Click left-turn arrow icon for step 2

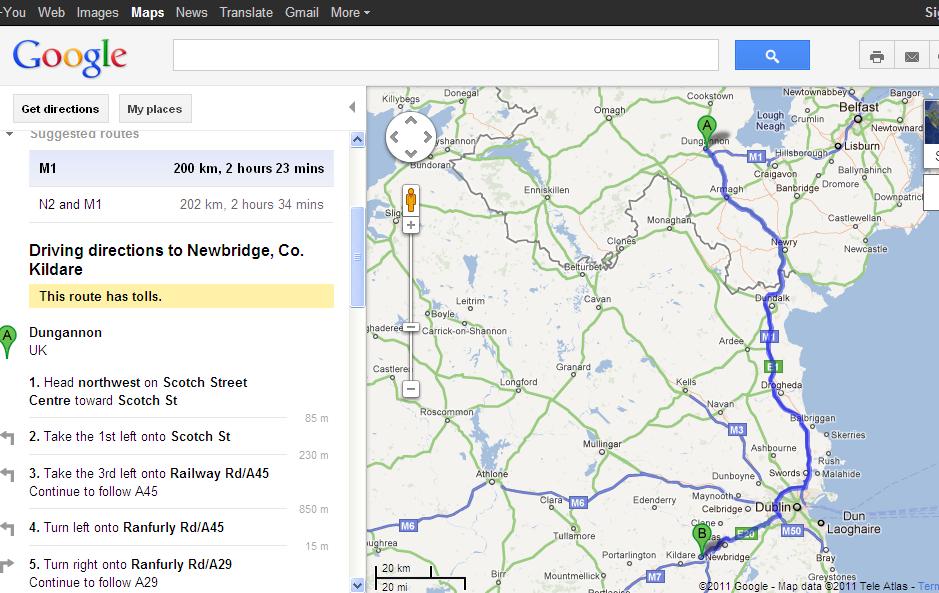tap(7, 438)
